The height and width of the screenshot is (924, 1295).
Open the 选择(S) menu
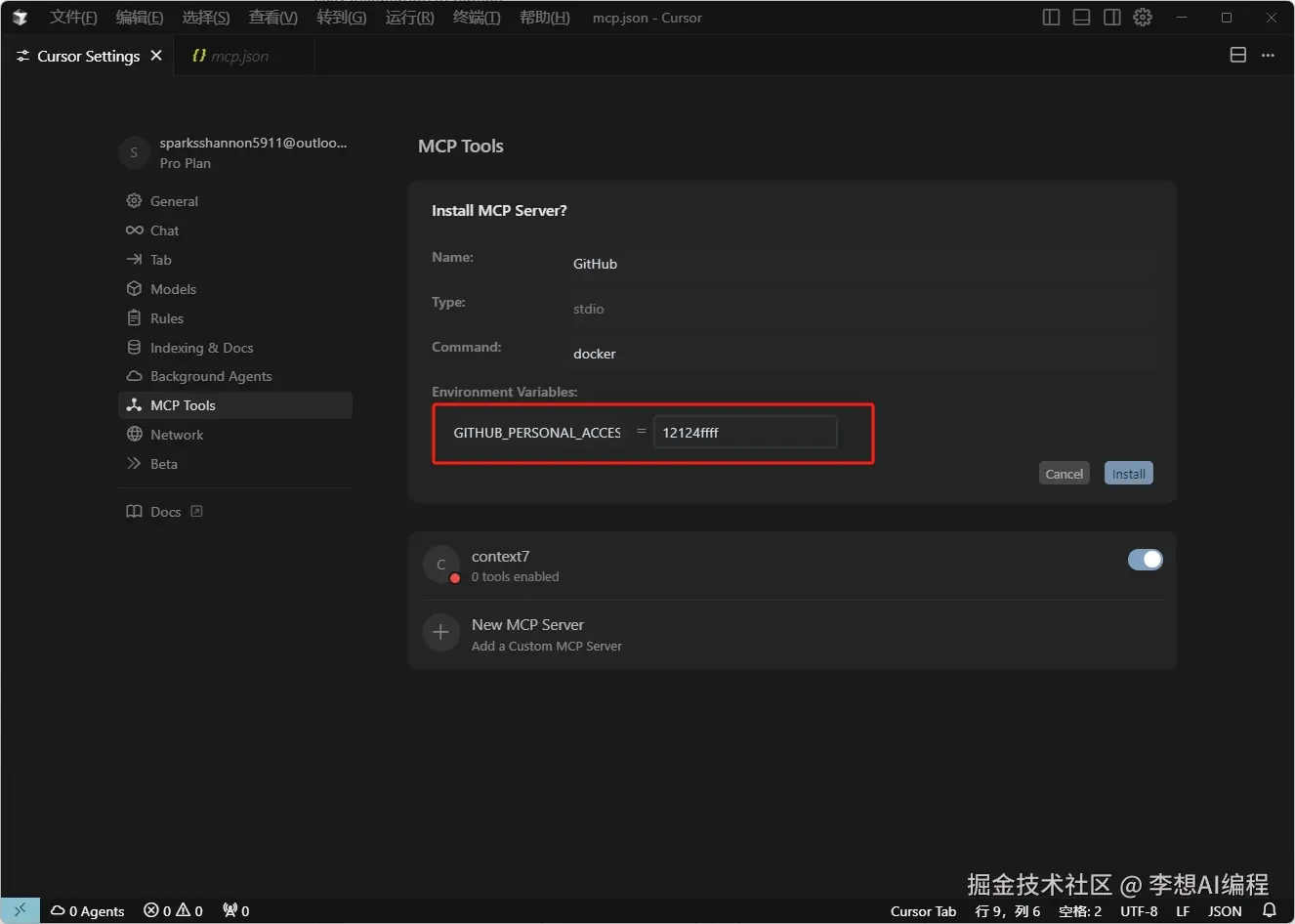(x=206, y=18)
